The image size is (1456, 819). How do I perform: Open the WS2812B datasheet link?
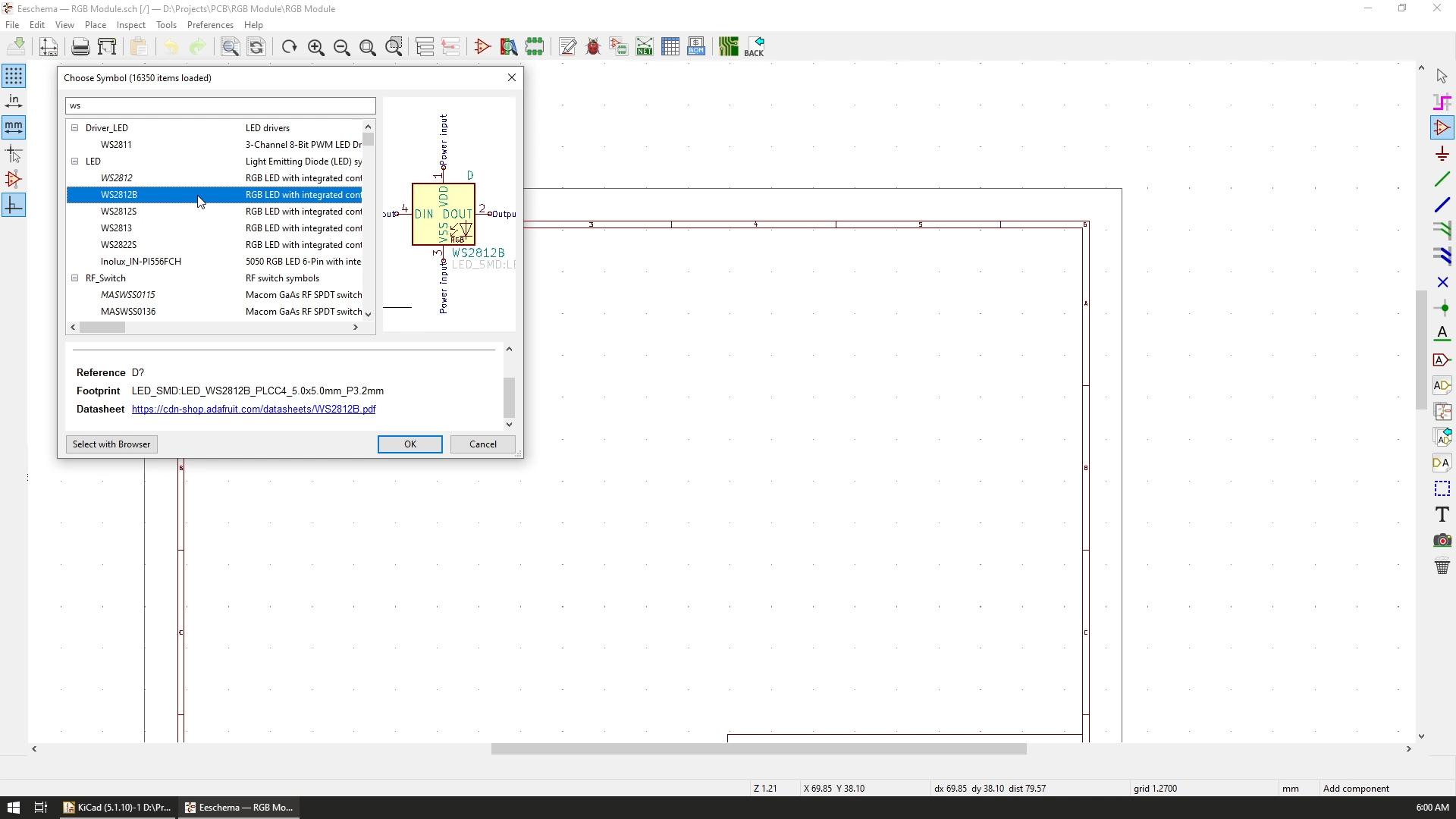click(x=253, y=409)
